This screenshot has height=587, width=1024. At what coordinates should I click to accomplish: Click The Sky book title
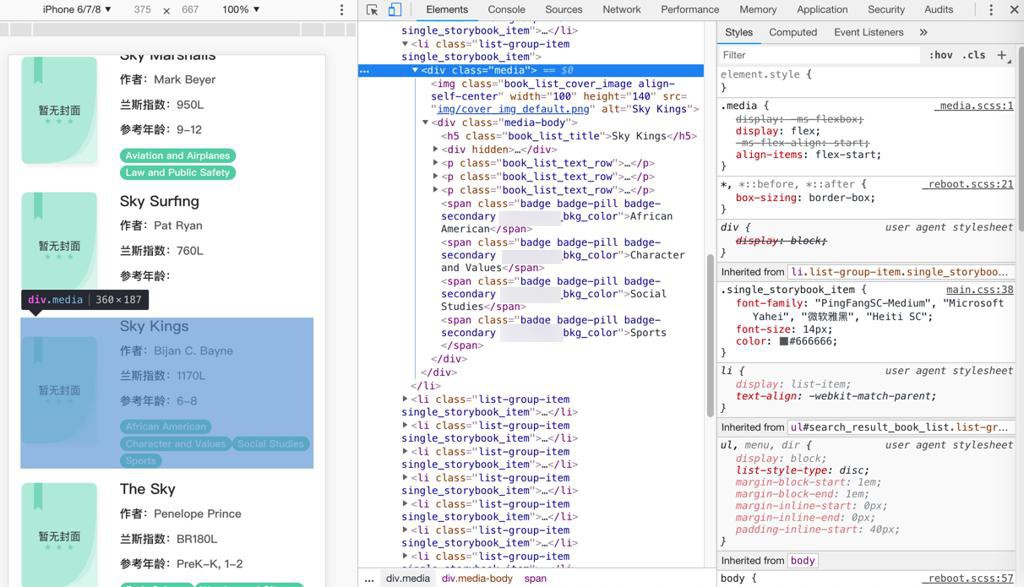(x=148, y=489)
